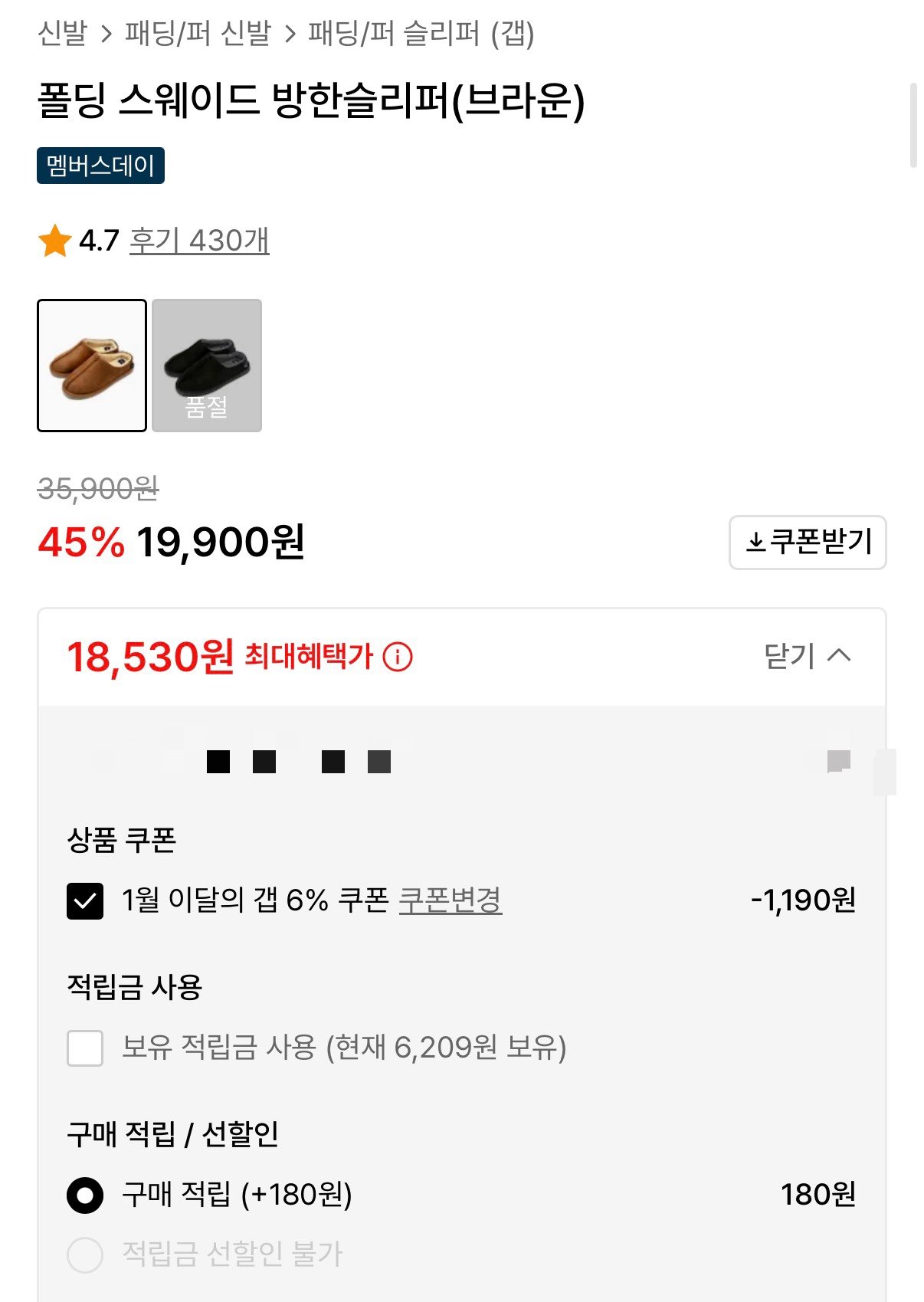
Task: Click the info icon beside 최대혜택가
Action: click(398, 657)
